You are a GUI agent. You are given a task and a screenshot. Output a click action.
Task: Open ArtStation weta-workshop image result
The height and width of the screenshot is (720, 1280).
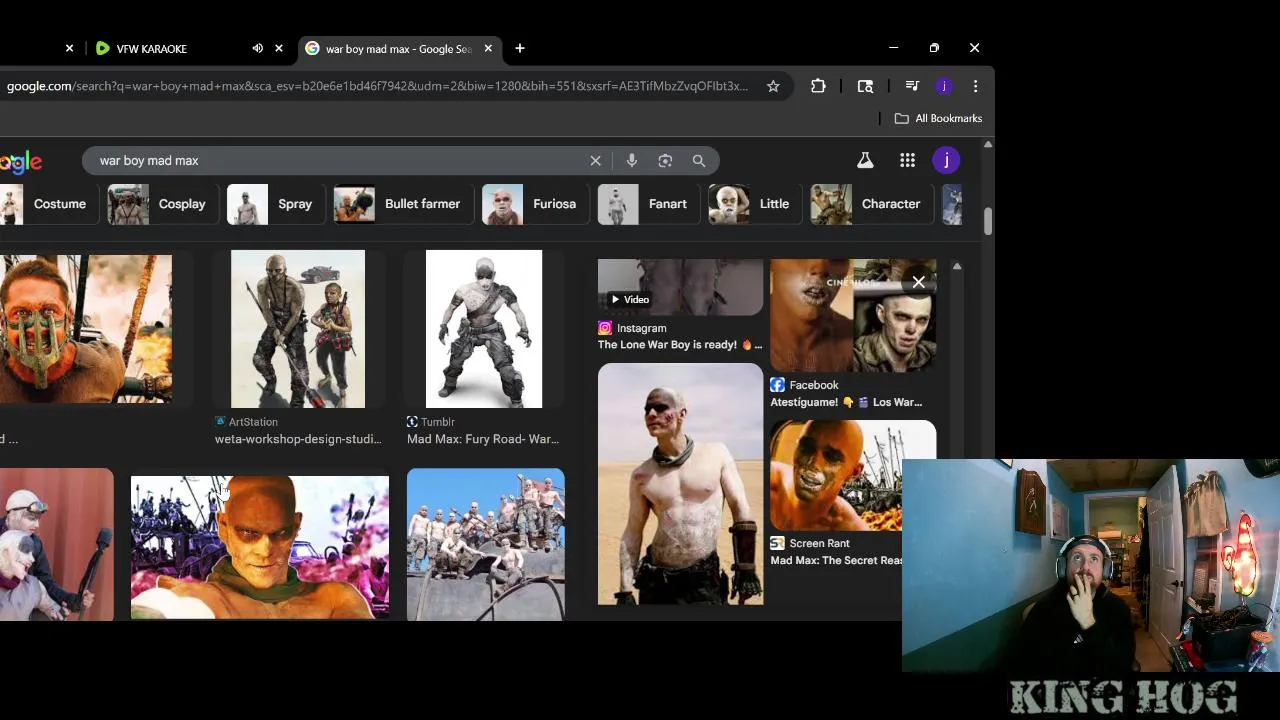(x=298, y=329)
